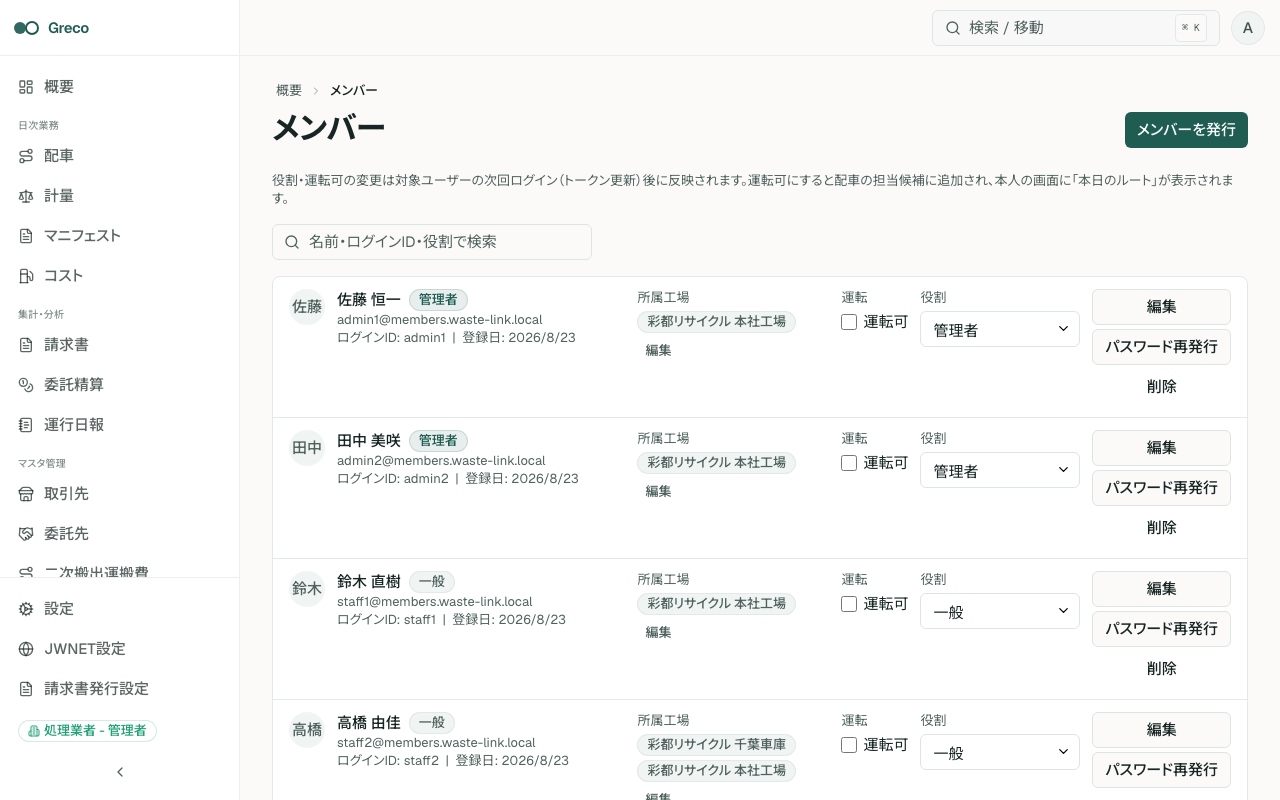Open 設定 gear icon in sidebar
This screenshot has height=800, width=1280.
click(26, 609)
